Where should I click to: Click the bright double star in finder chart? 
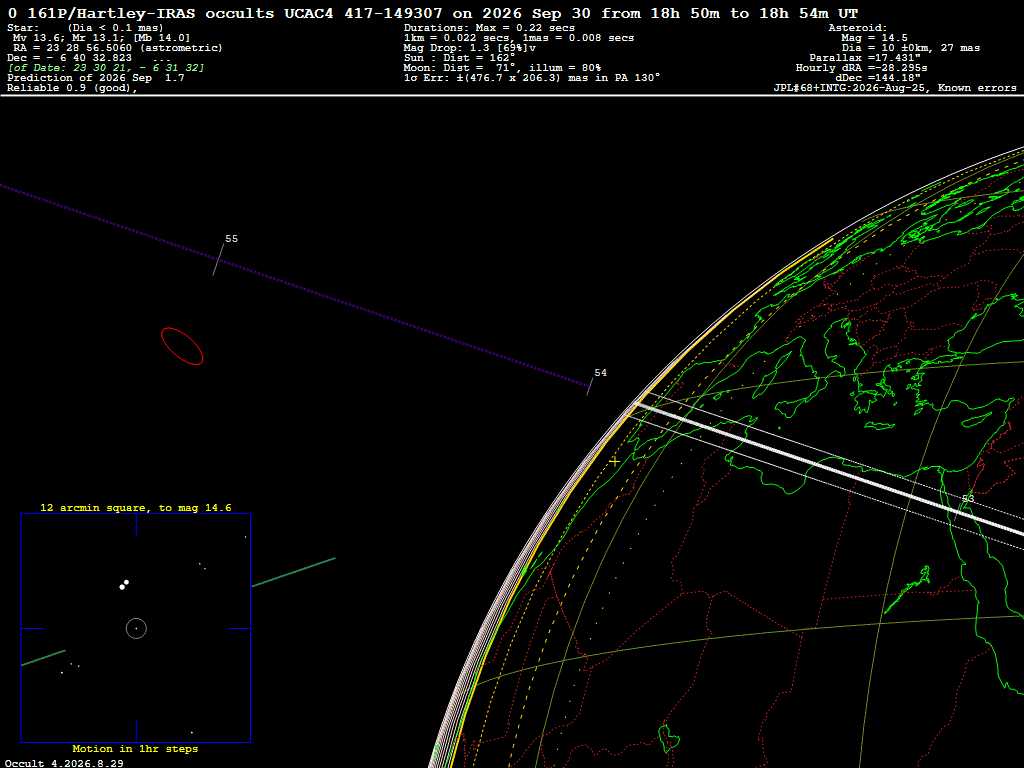click(123, 584)
